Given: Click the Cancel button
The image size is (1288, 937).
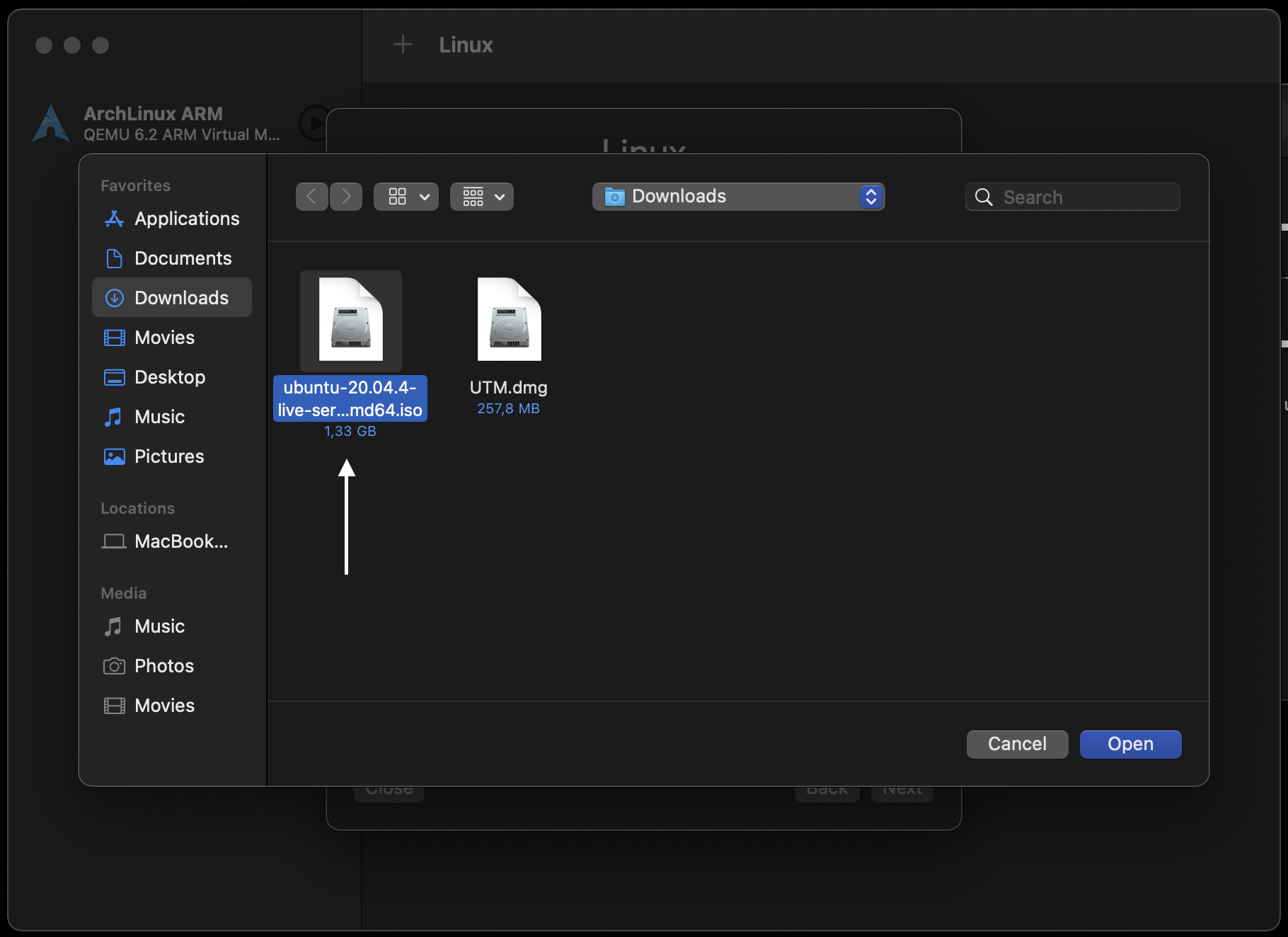Looking at the screenshot, I should [x=1017, y=744].
